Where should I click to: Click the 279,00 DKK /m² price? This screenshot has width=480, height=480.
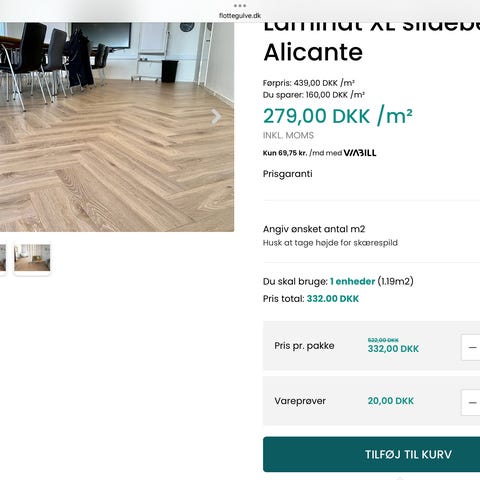coord(338,116)
